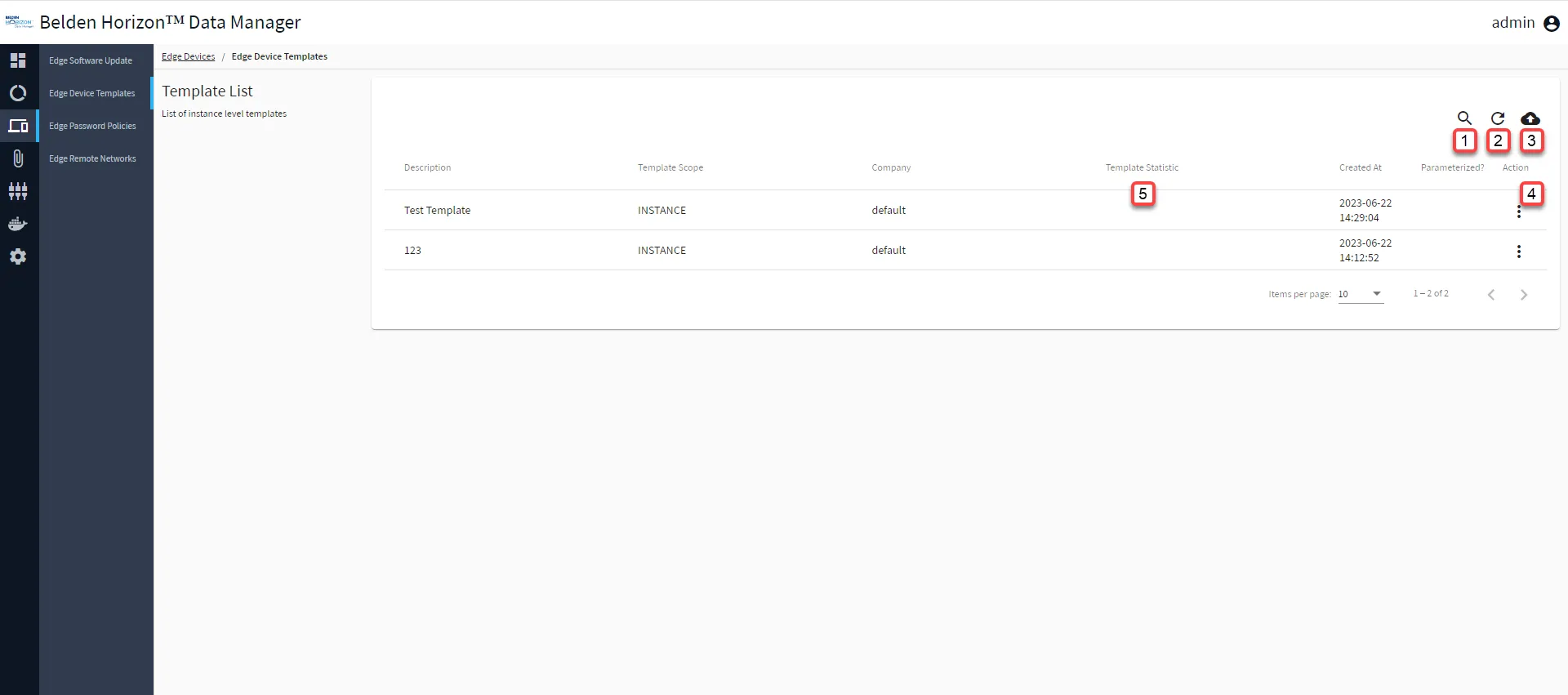Go to previous page of templates
The image size is (1568, 695).
click(x=1491, y=295)
